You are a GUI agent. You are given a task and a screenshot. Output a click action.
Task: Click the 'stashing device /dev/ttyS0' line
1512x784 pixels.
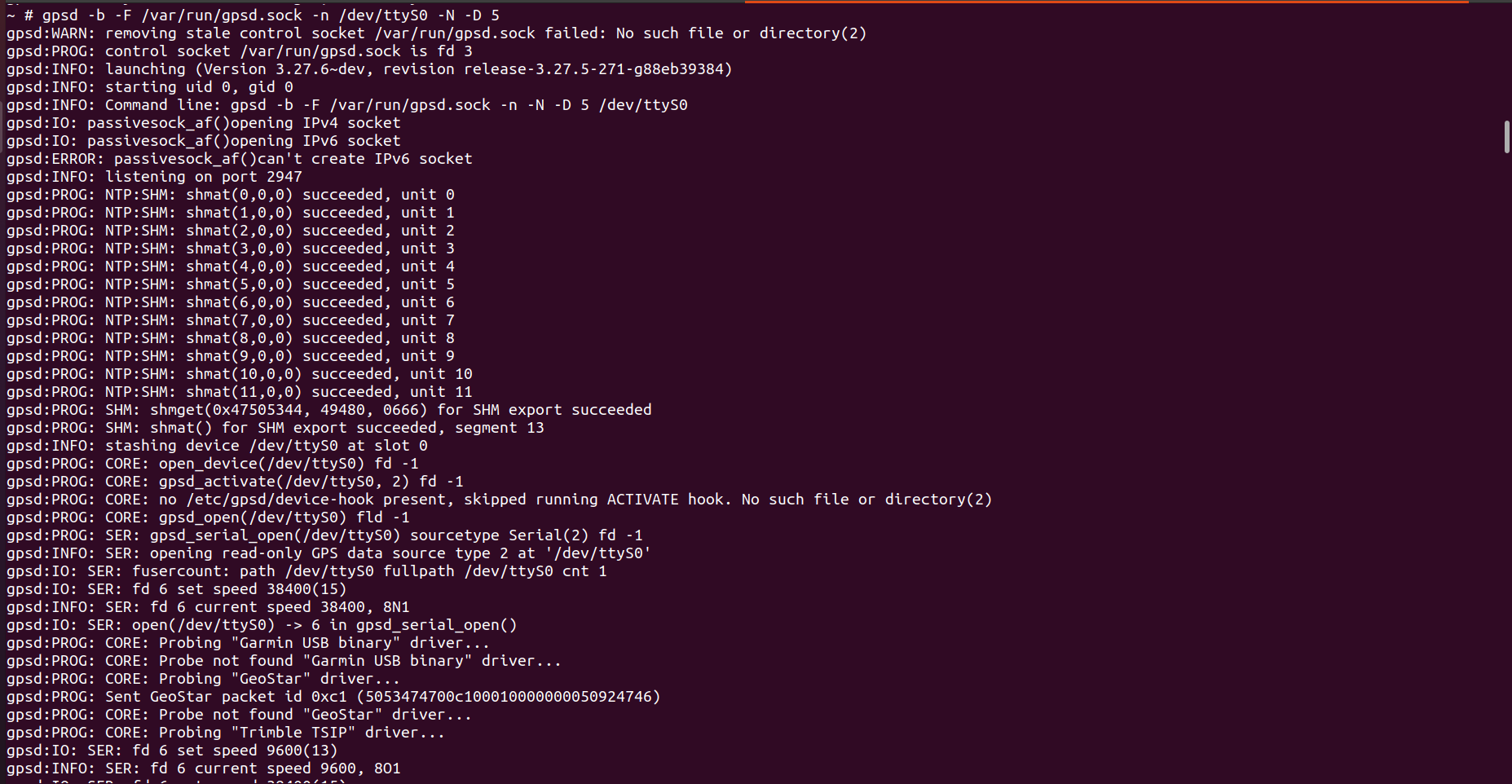(217, 446)
